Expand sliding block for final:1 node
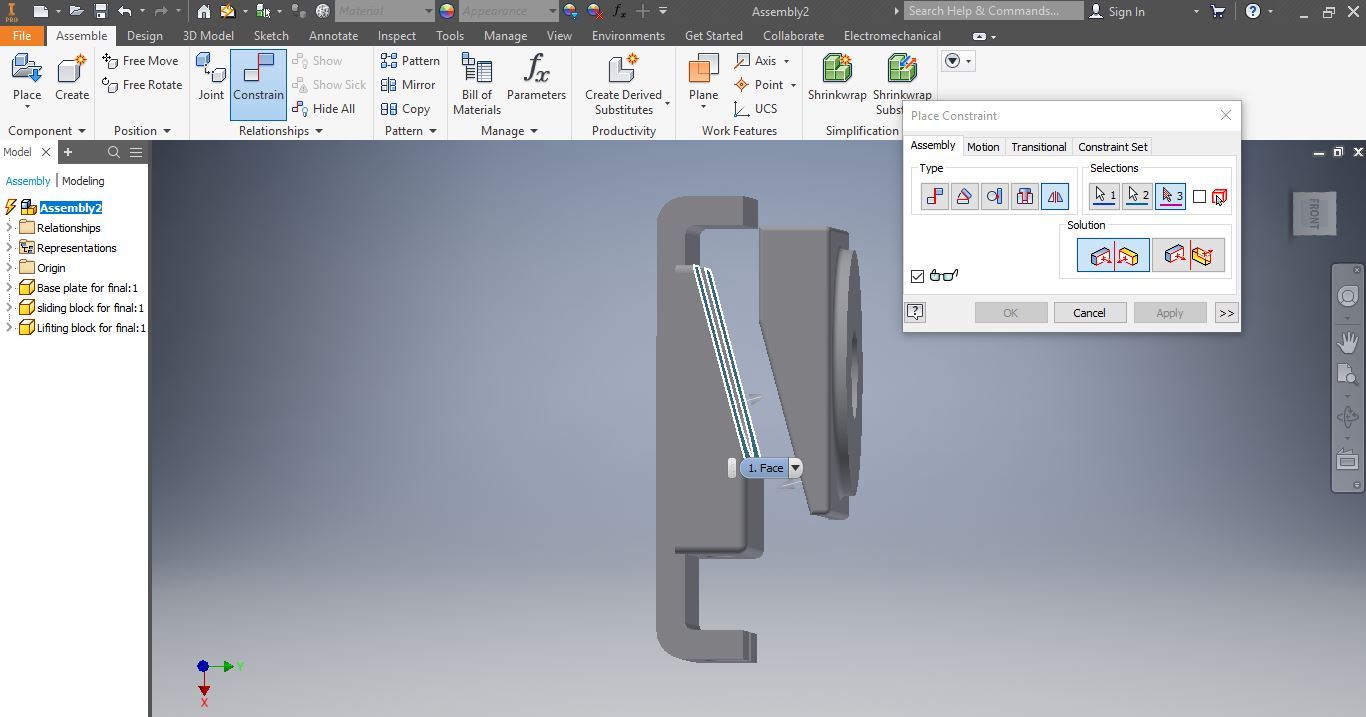The height and width of the screenshot is (717, 1366). click(x=10, y=308)
